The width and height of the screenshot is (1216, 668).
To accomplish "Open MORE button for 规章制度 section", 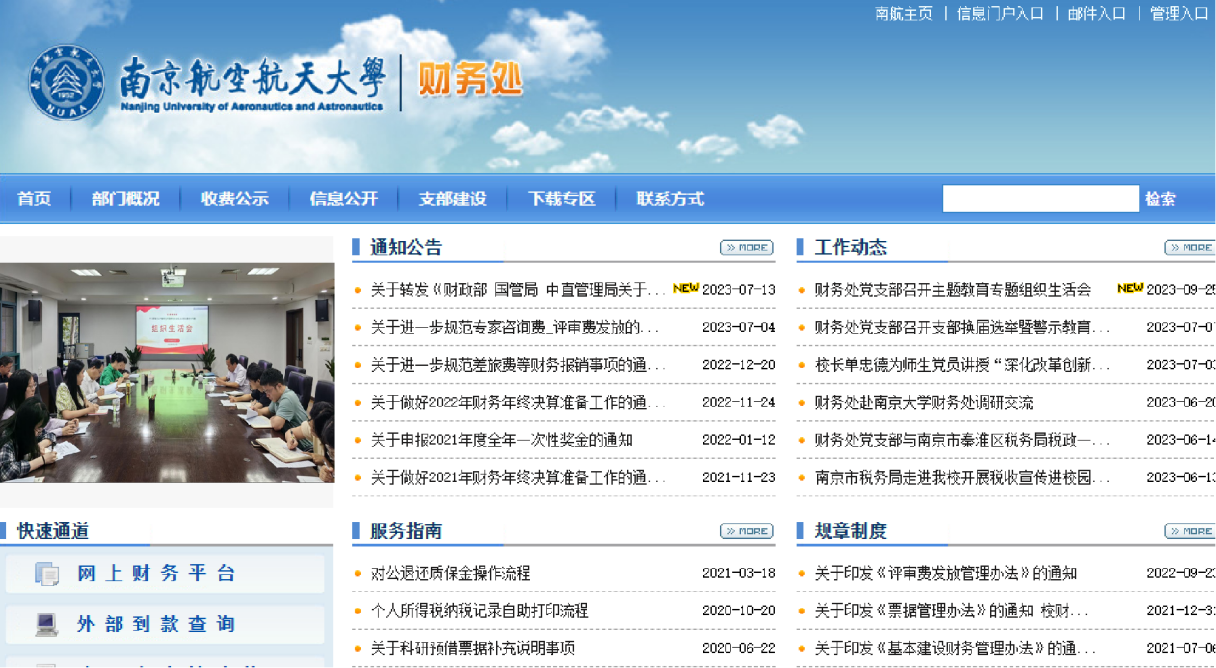I will click(1190, 531).
